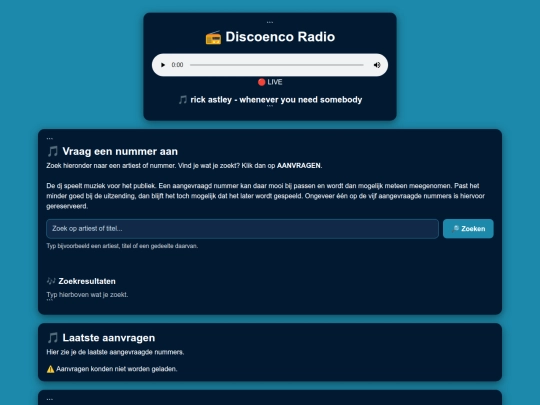This screenshot has height=405, width=540.
Task: Click the radio emoji beside Discoenco Radio
Action: pyautogui.click(x=213, y=37)
